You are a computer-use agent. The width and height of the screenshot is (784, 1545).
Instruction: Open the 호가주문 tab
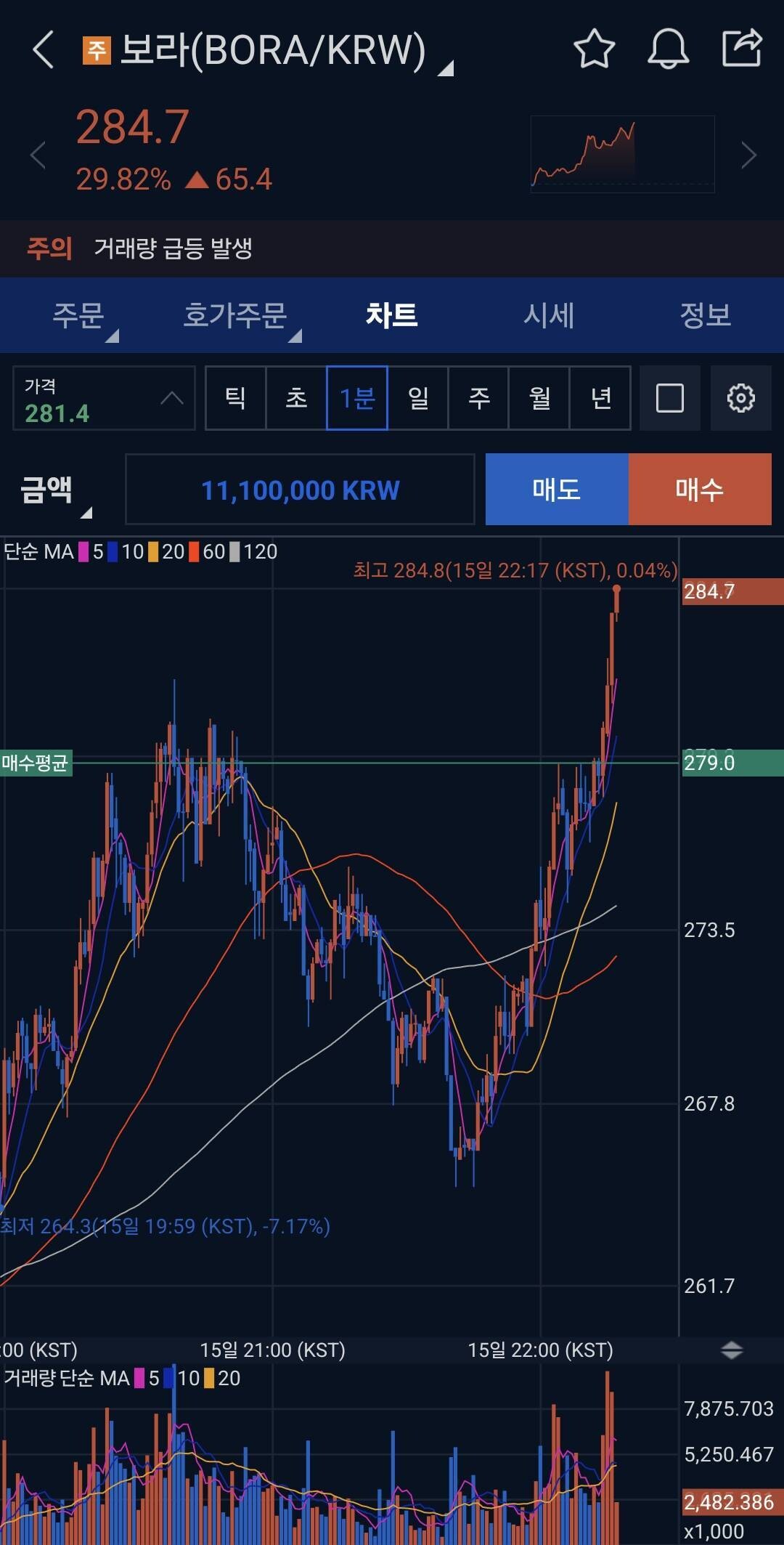click(235, 315)
